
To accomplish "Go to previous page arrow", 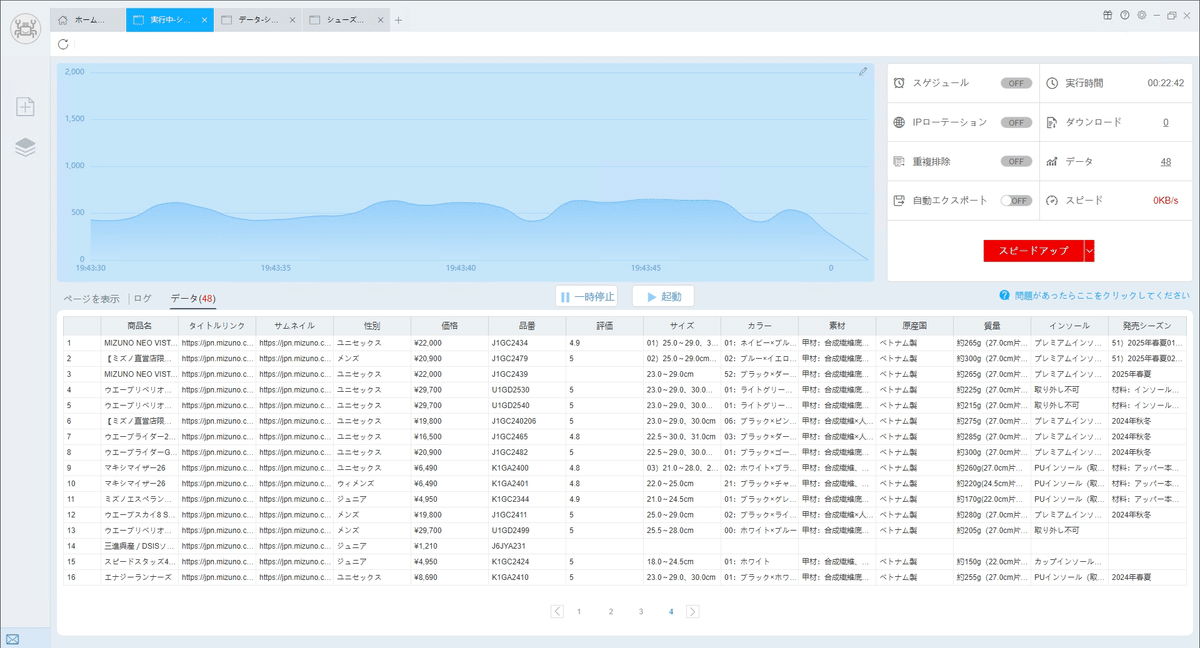I will point(557,611).
